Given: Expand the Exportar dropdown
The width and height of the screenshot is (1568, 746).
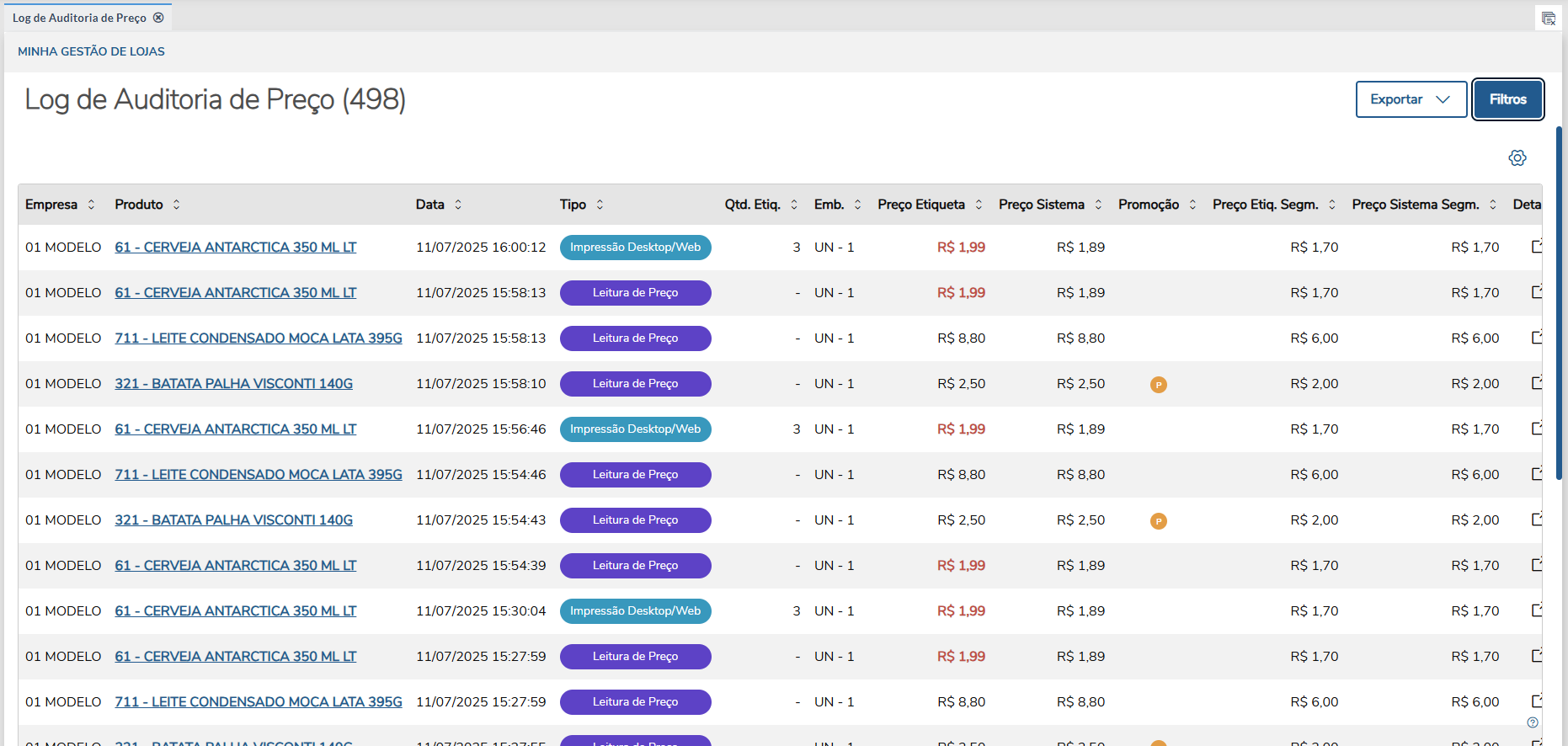Looking at the screenshot, I should [1411, 99].
